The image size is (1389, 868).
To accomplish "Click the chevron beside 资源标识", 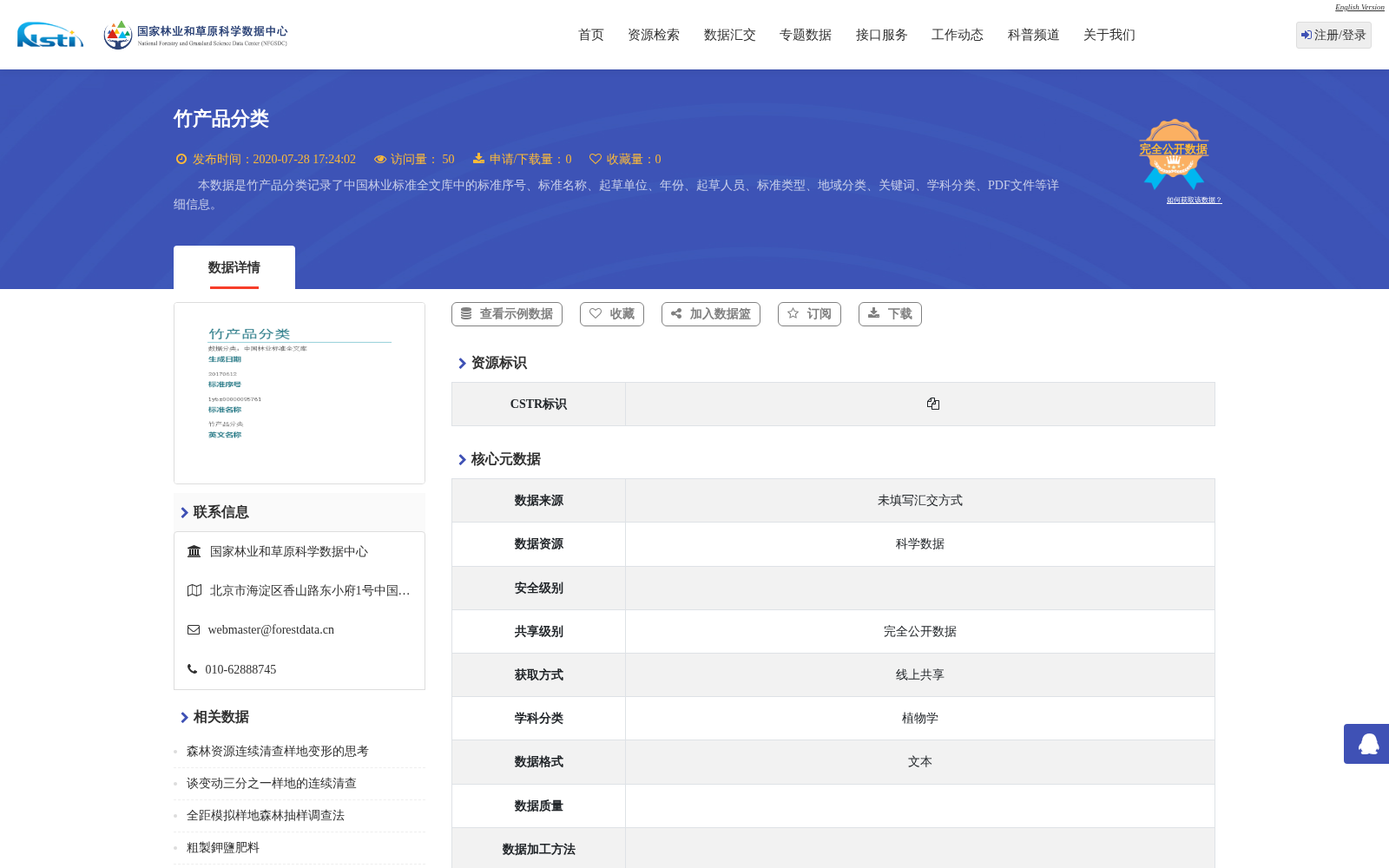I will coord(462,364).
